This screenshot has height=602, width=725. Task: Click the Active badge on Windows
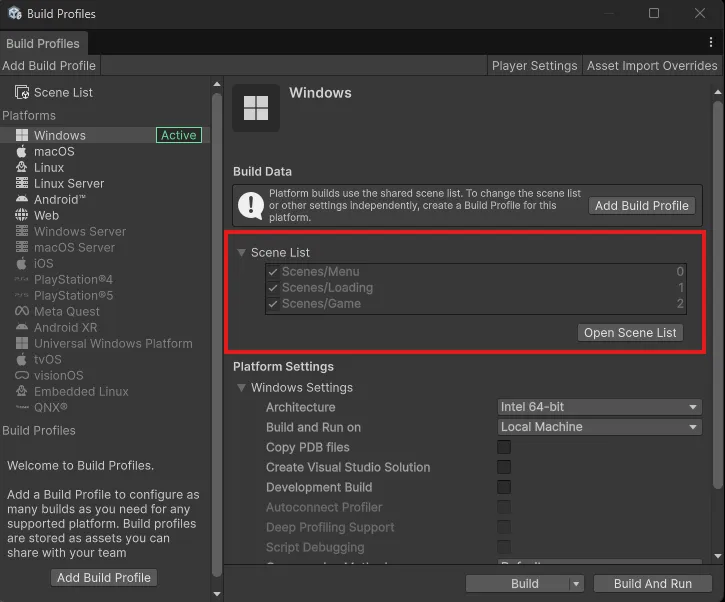coord(179,135)
